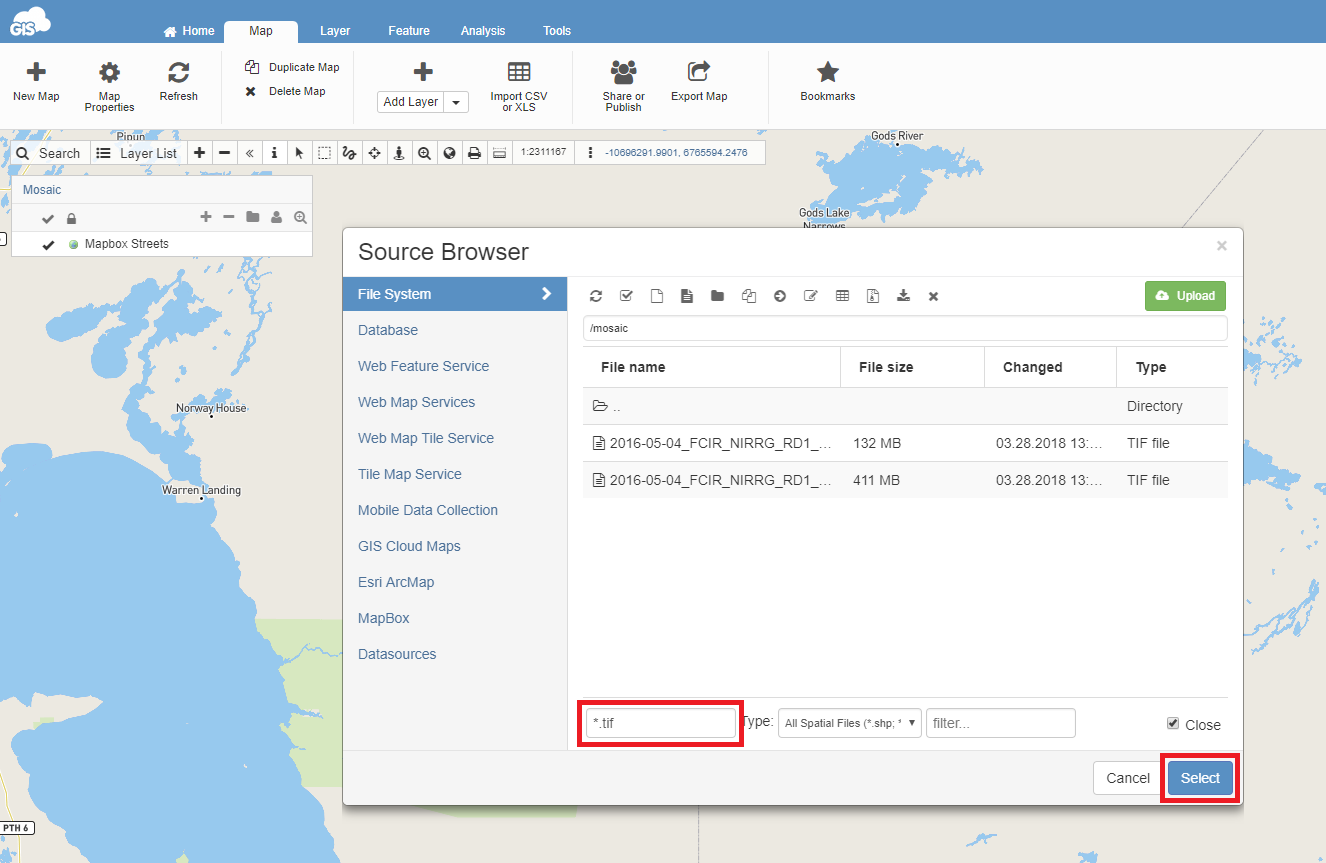This screenshot has width=1326, height=863.
Task: Click the folder icon in layer panel
Action: coord(252,217)
